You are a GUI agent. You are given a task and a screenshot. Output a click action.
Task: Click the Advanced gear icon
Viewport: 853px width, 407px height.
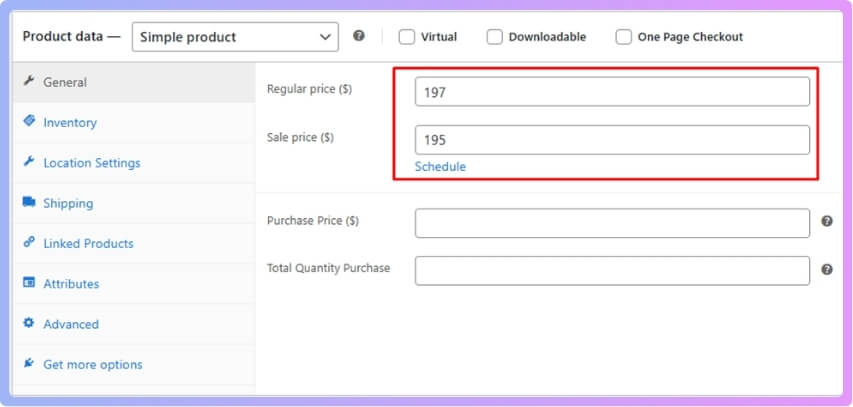coord(29,323)
